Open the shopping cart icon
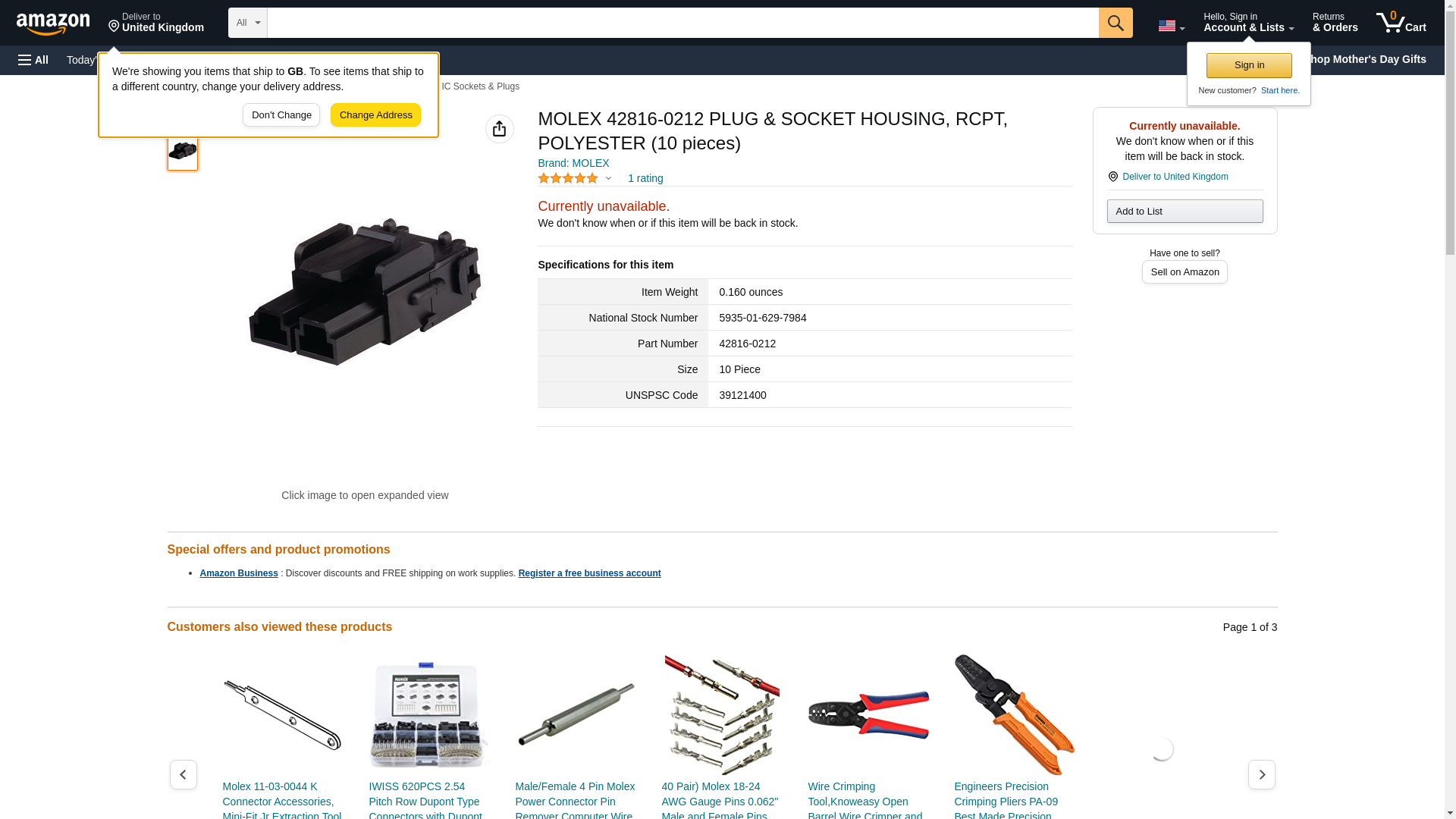The image size is (1456, 819). click(1401, 23)
